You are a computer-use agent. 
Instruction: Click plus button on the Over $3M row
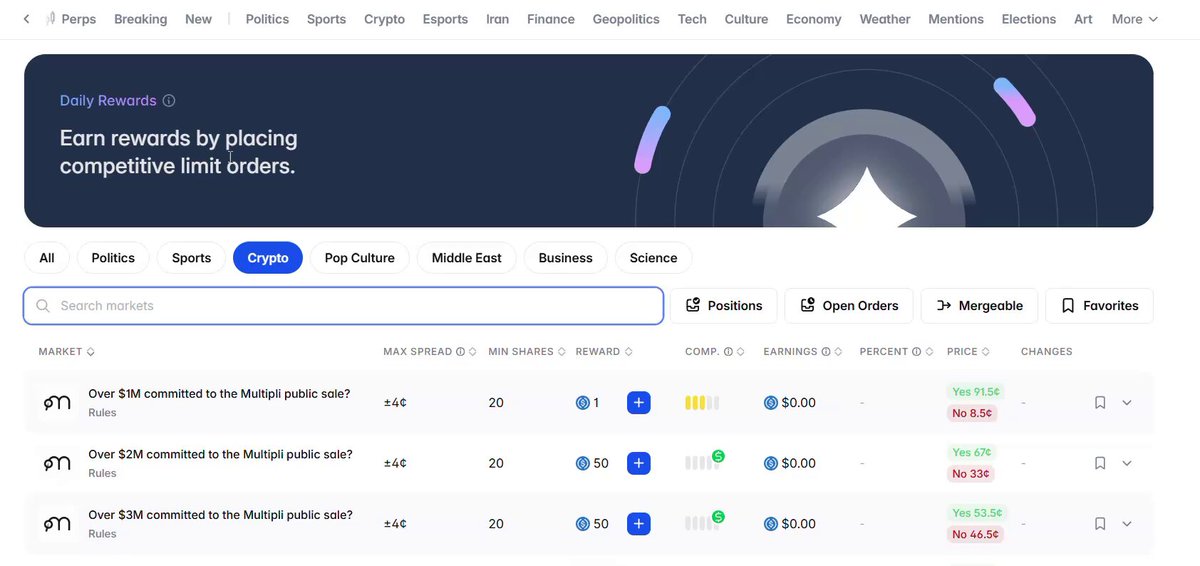[639, 524]
